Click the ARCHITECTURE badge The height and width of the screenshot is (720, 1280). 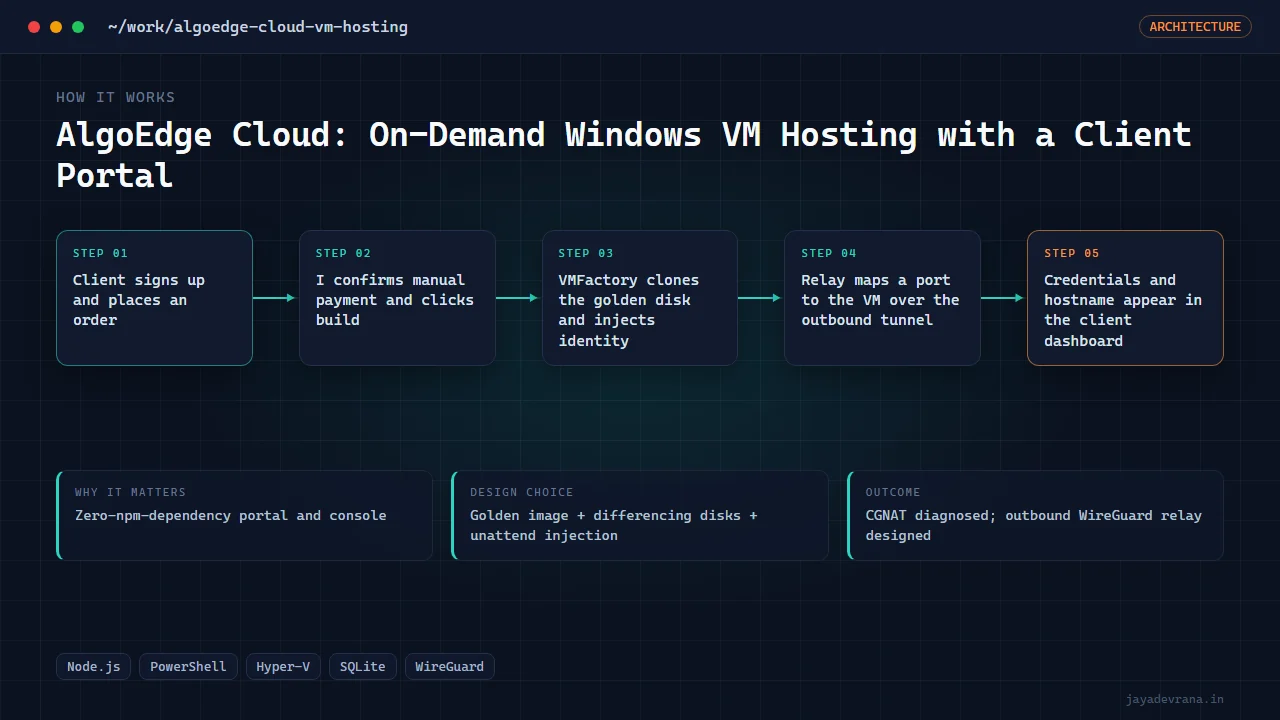click(x=1195, y=27)
